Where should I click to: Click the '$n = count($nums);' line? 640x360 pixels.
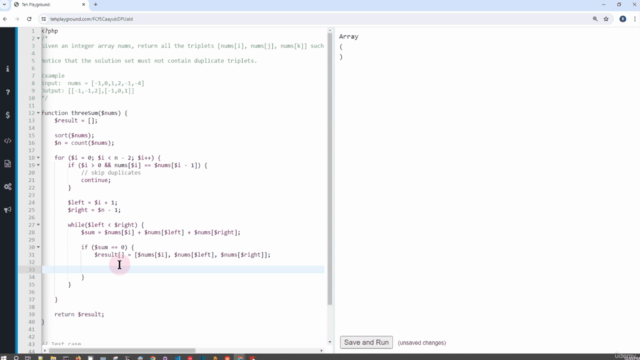[x=84, y=143]
